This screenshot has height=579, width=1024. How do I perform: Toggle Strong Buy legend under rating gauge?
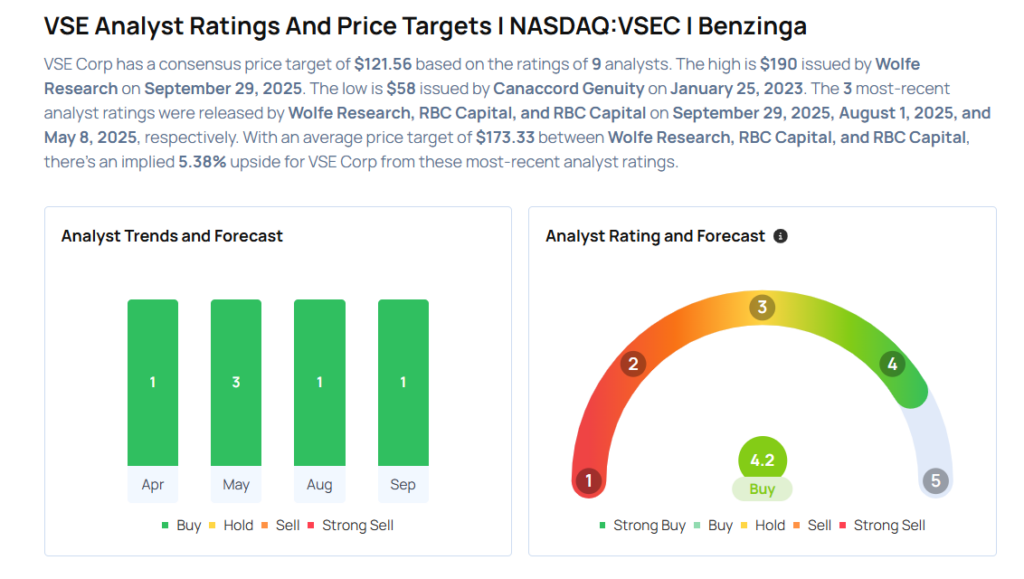pos(642,525)
